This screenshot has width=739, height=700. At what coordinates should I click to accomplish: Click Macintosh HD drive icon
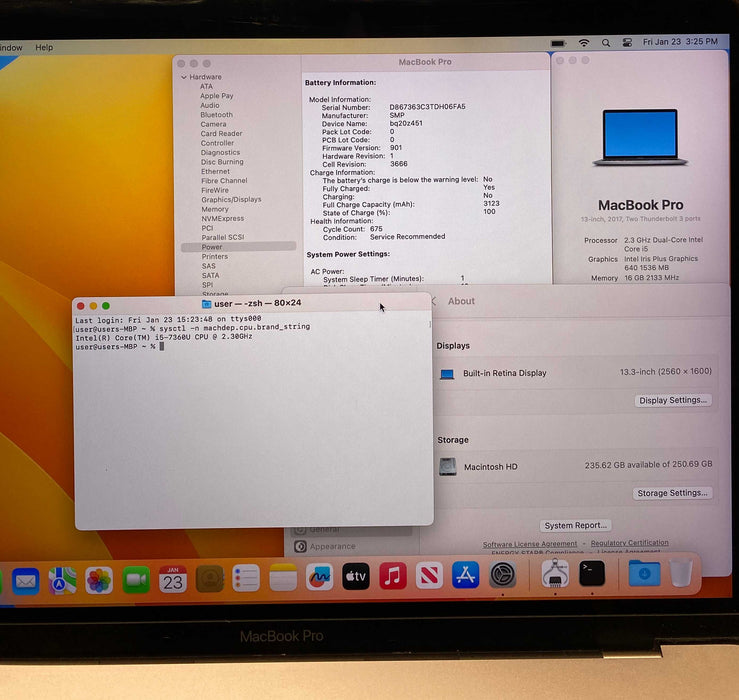448,467
